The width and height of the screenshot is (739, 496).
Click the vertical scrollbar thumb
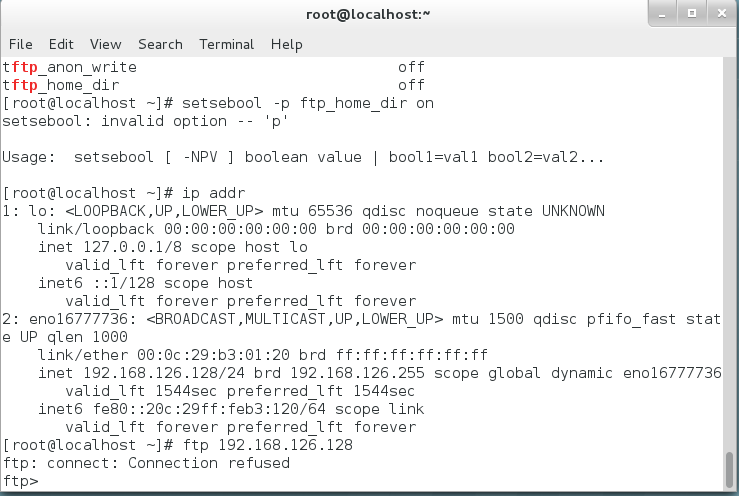click(729, 468)
